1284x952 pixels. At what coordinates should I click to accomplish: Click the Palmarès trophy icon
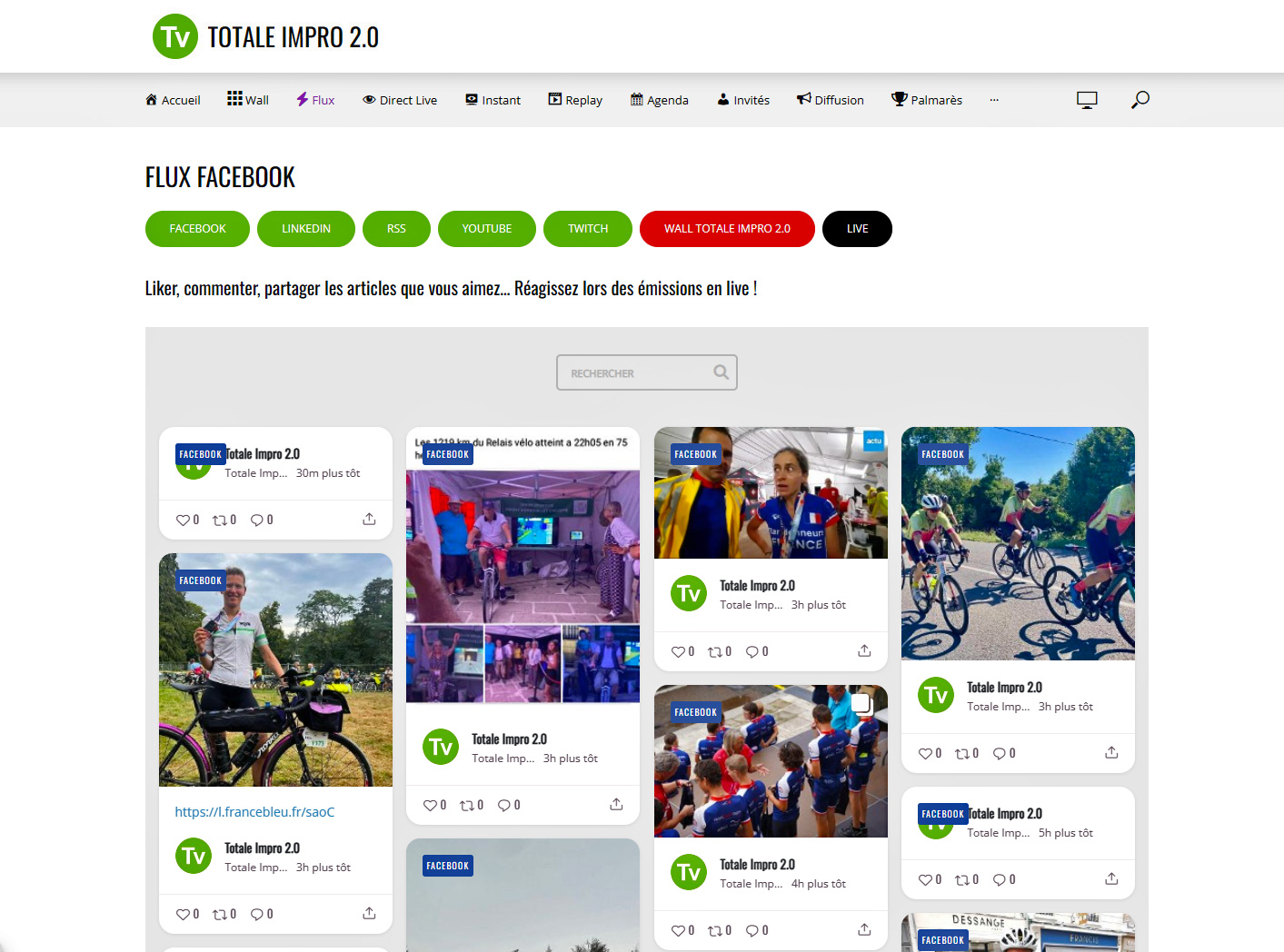point(899,99)
